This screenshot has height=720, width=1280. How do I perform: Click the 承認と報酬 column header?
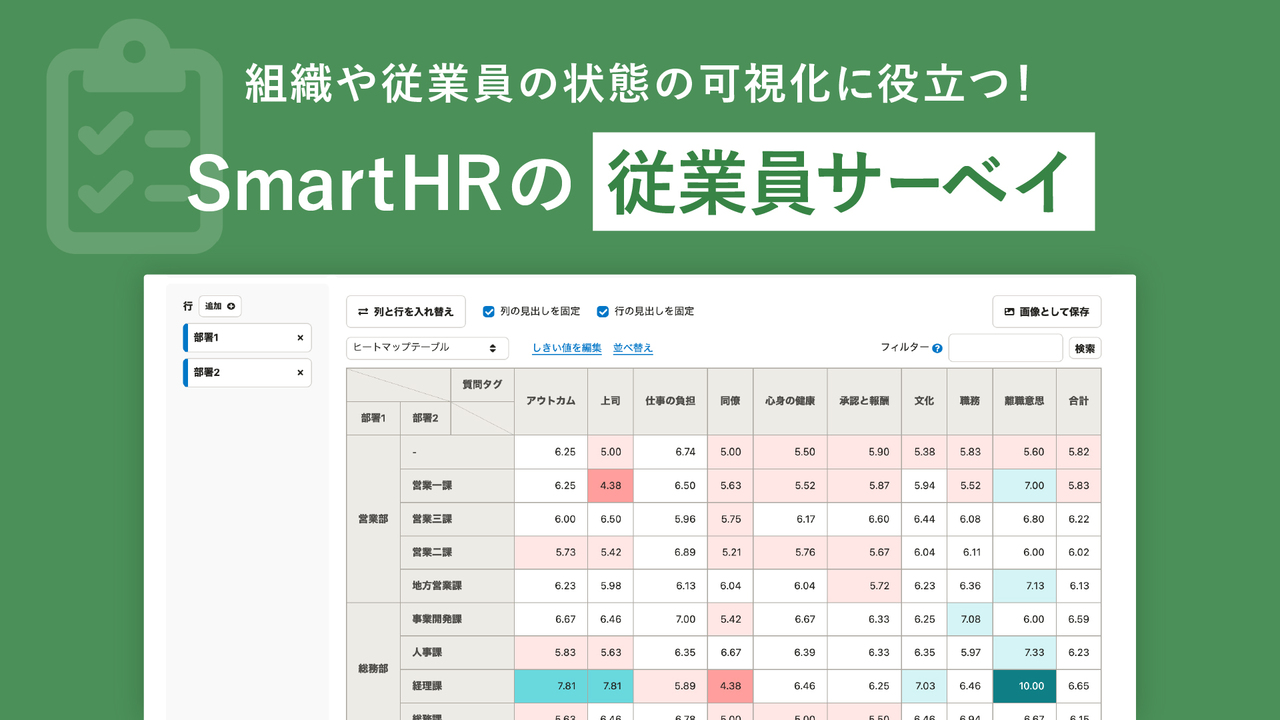pos(864,401)
